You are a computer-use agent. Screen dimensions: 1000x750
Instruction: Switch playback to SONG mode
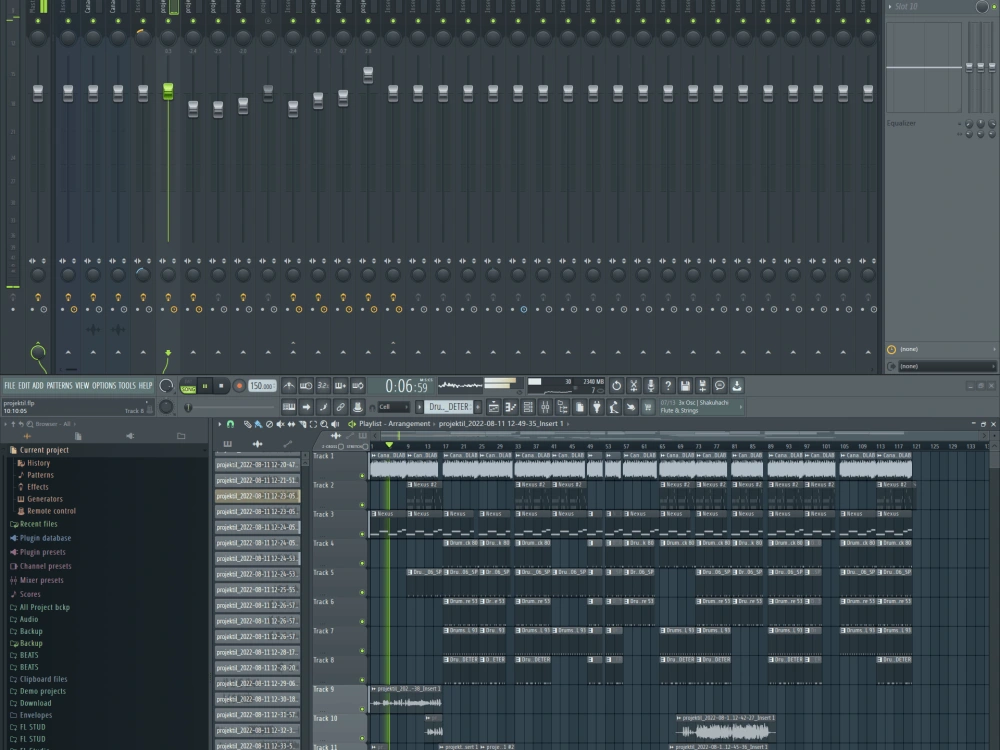pos(189,387)
